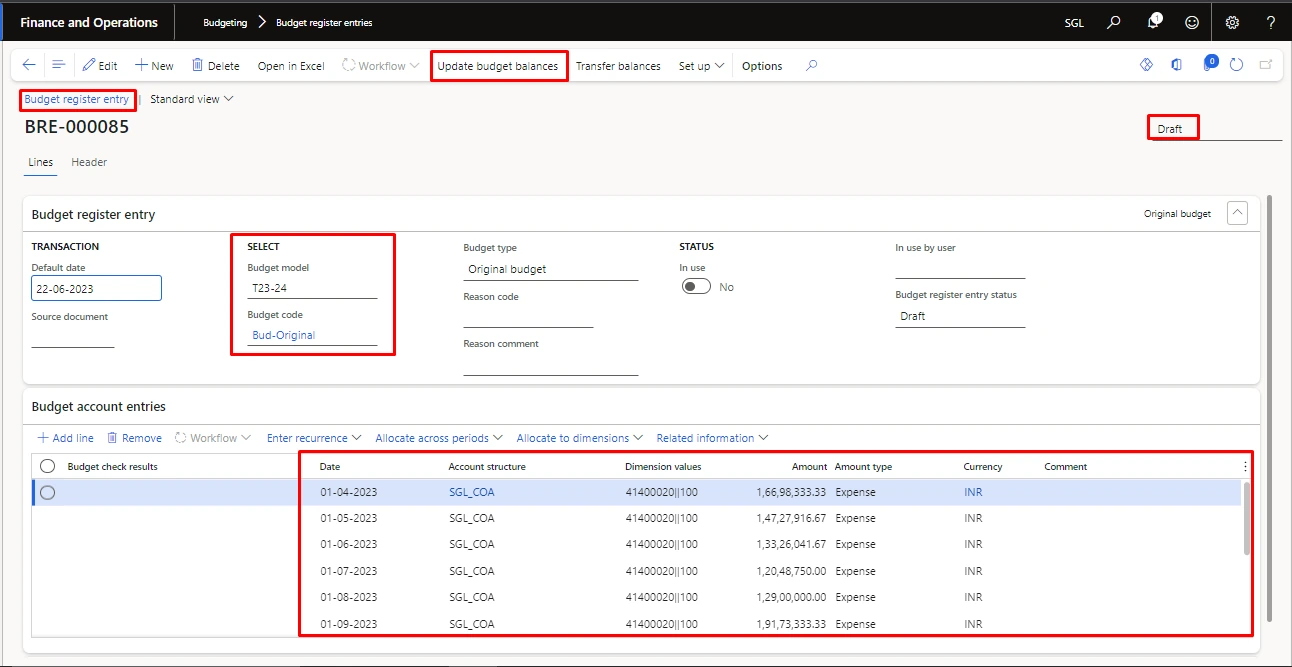Click the SGL company selector
Screen dimensions: 1292x667
[1074, 22]
